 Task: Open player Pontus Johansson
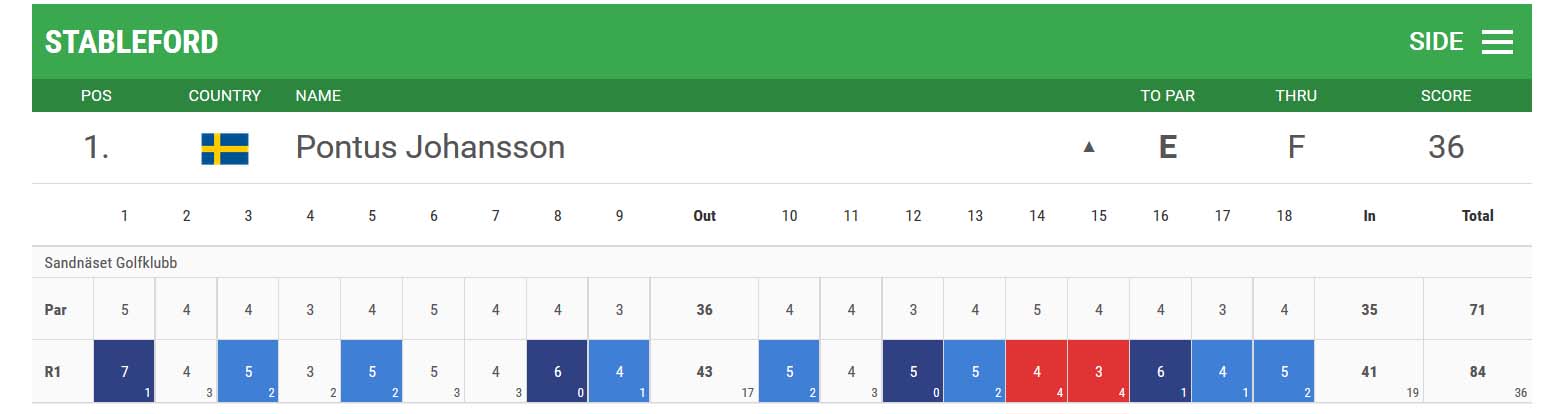[x=430, y=147]
